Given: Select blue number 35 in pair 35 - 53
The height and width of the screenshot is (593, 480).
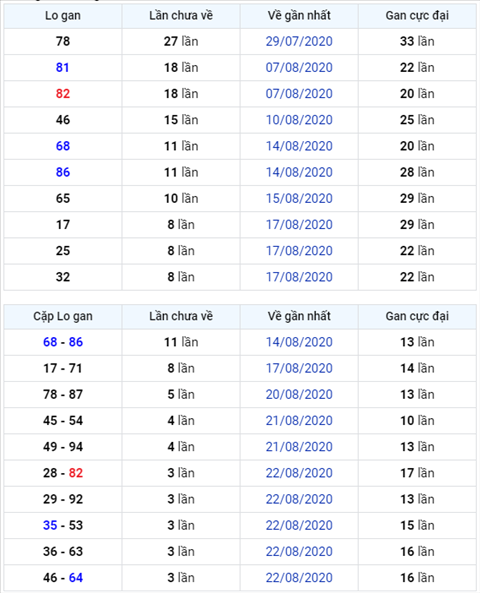Looking at the screenshot, I should [x=50, y=525].
